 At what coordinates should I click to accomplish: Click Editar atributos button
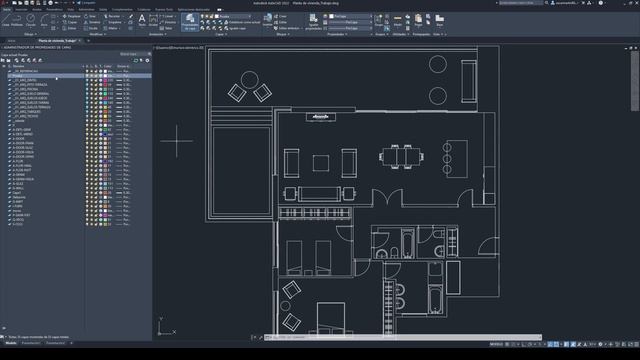(287, 29)
